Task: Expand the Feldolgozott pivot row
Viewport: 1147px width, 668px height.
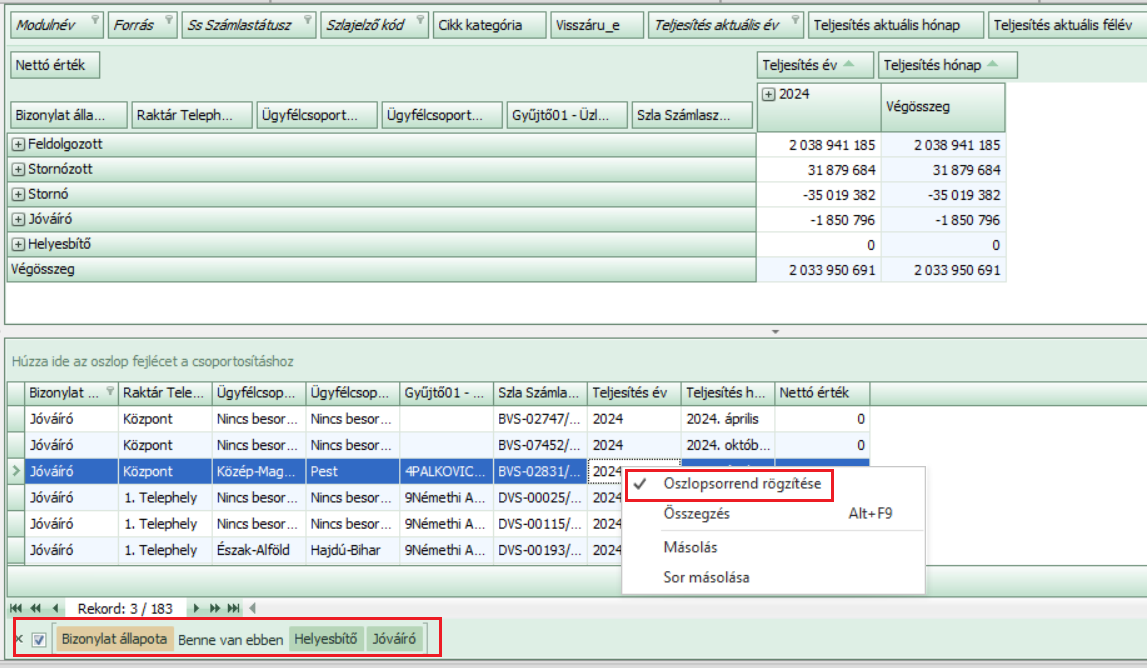Action: pyautogui.click(x=19, y=145)
